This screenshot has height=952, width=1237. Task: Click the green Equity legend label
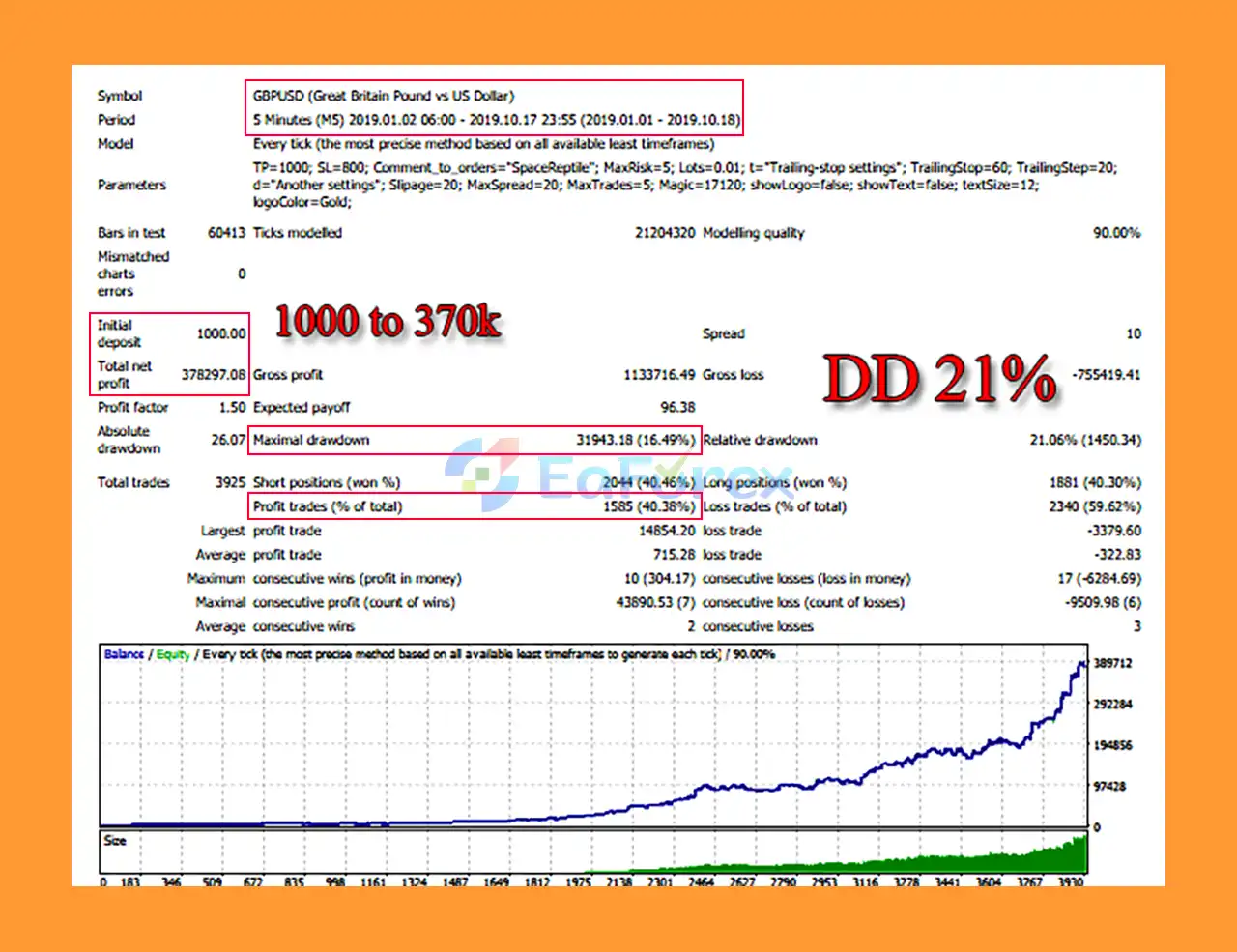coord(173,654)
